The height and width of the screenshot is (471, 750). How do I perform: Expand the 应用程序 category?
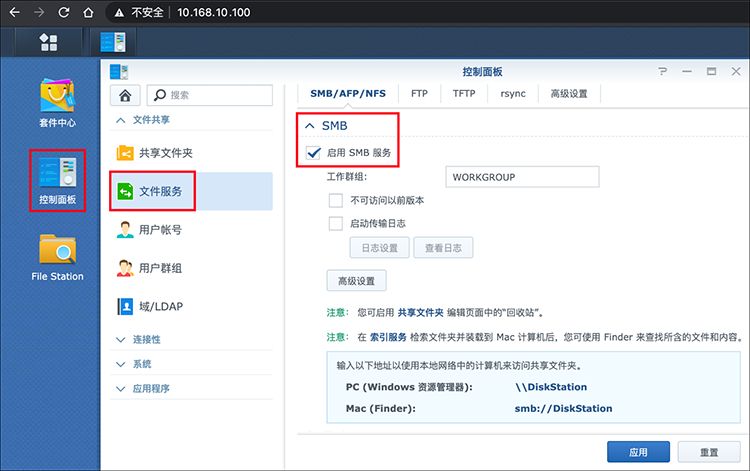point(121,389)
